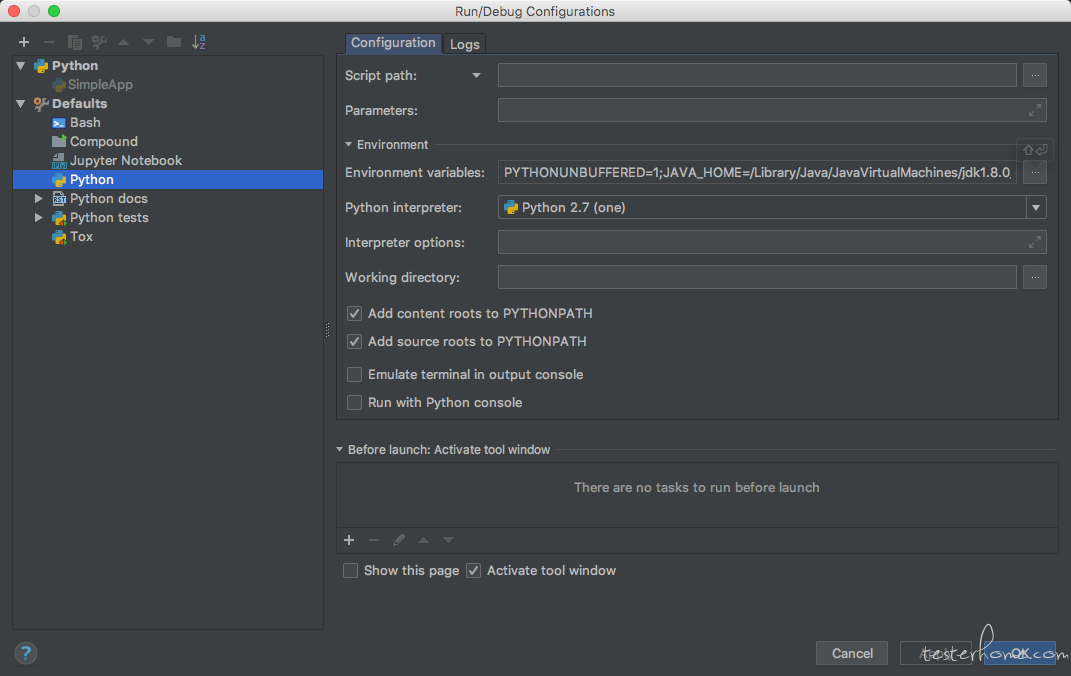This screenshot has width=1071, height=676.
Task: Remove before launch task minus icon
Action: pos(374,540)
